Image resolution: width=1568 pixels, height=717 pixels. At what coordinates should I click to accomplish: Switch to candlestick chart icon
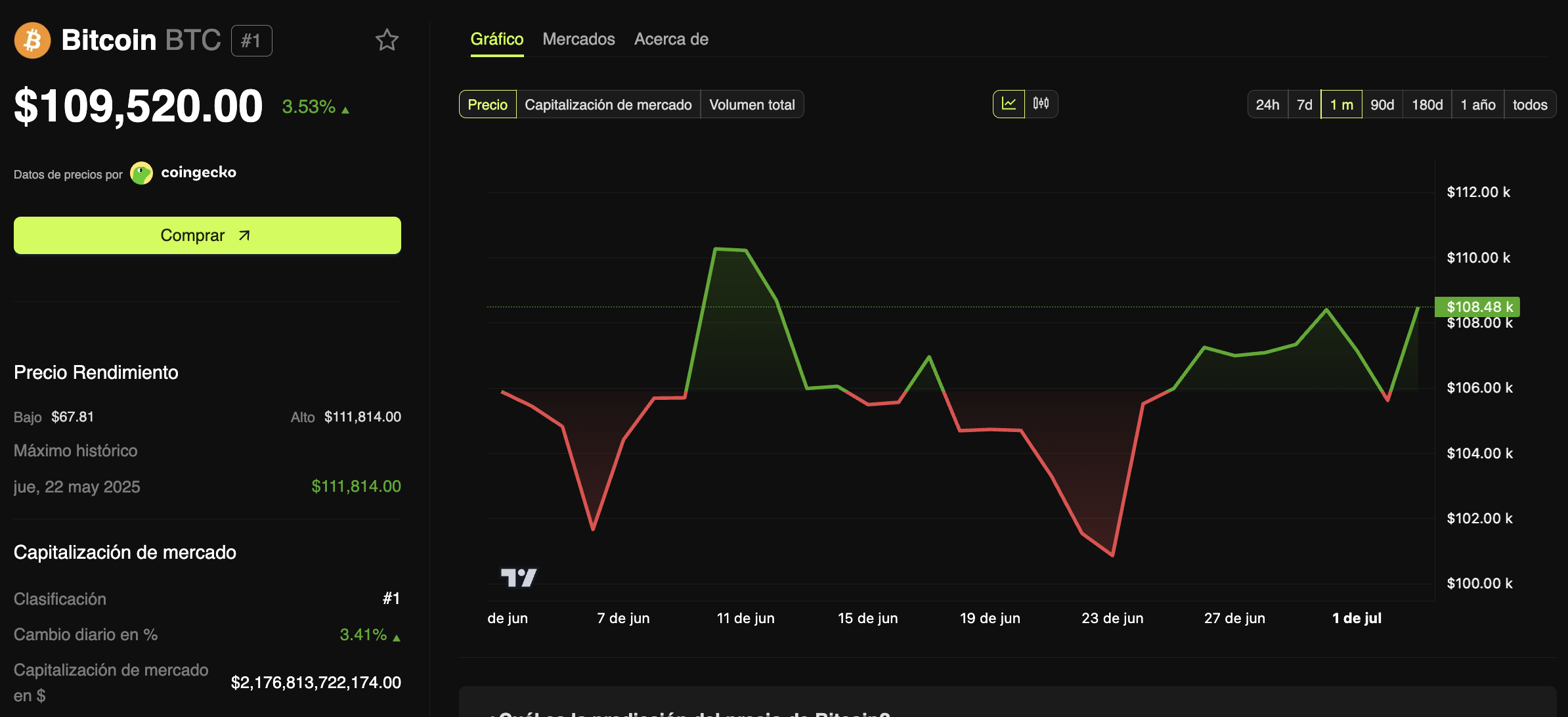tap(1041, 104)
